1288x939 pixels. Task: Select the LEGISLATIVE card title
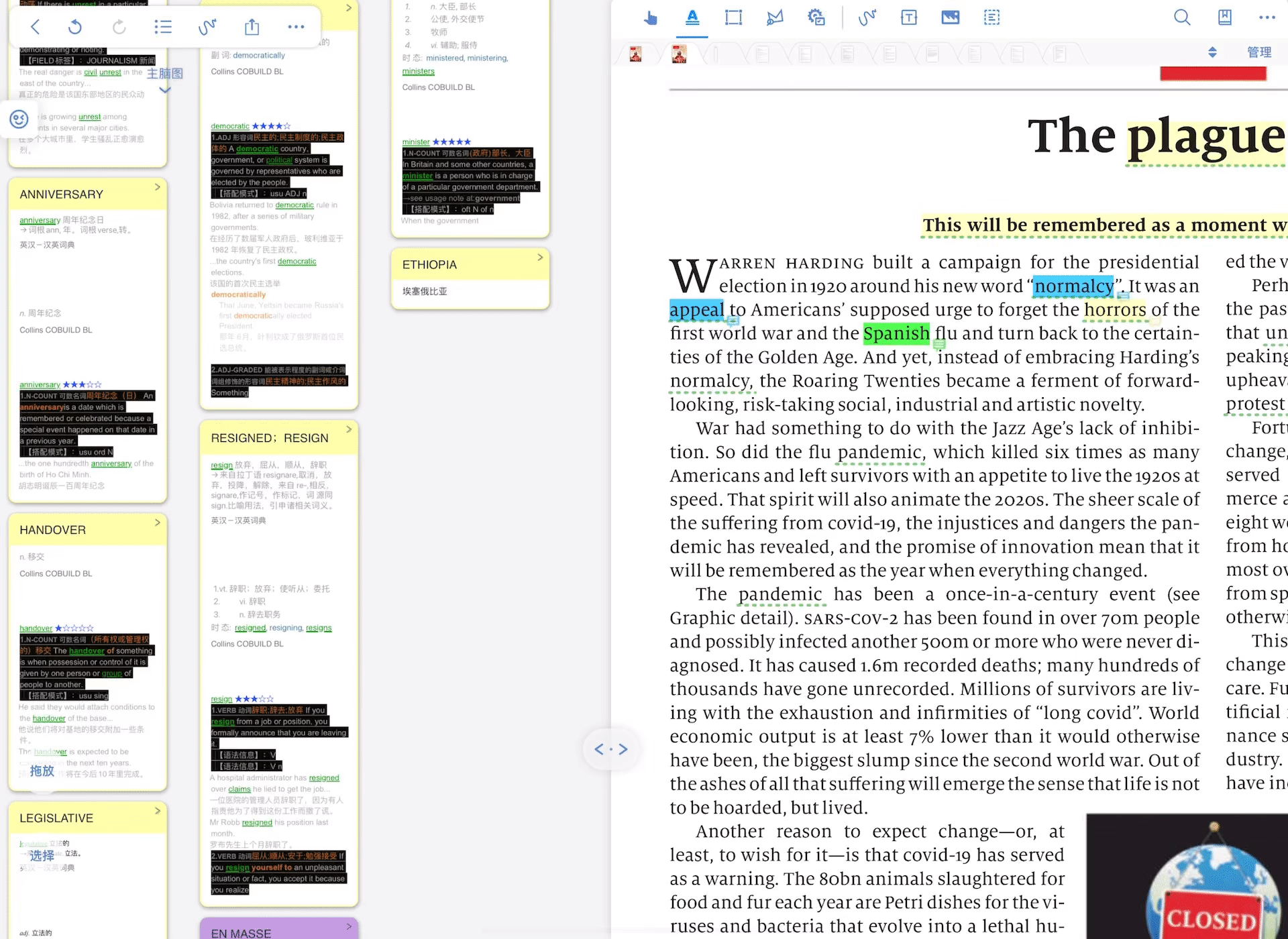pyautogui.click(x=56, y=818)
